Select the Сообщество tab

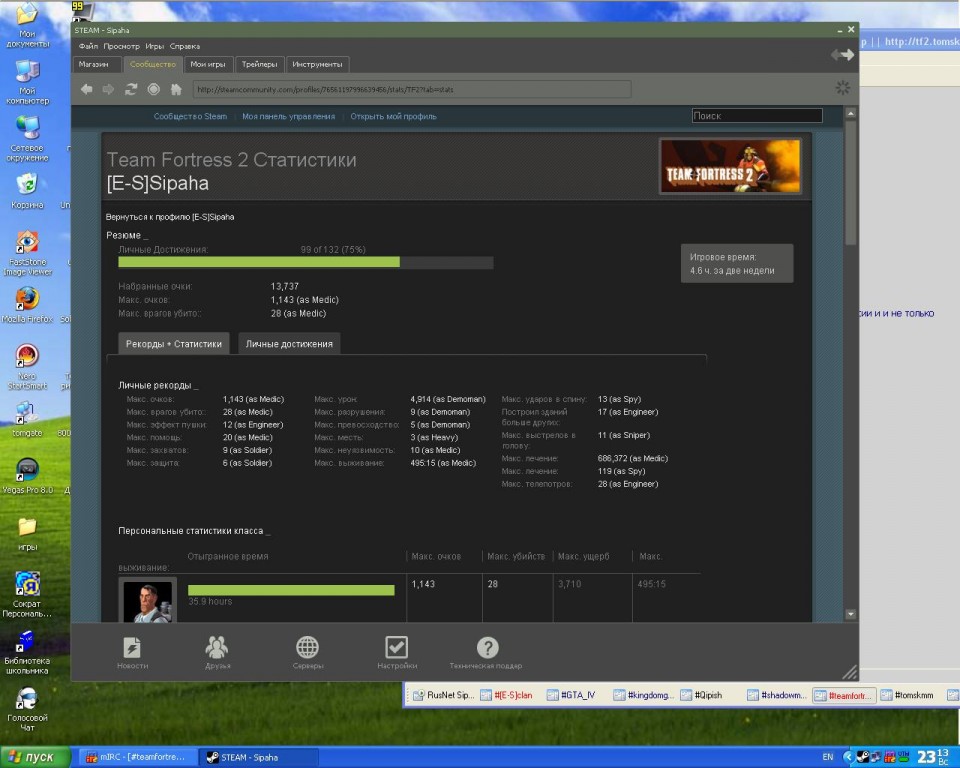pyautogui.click(x=152, y=64)
